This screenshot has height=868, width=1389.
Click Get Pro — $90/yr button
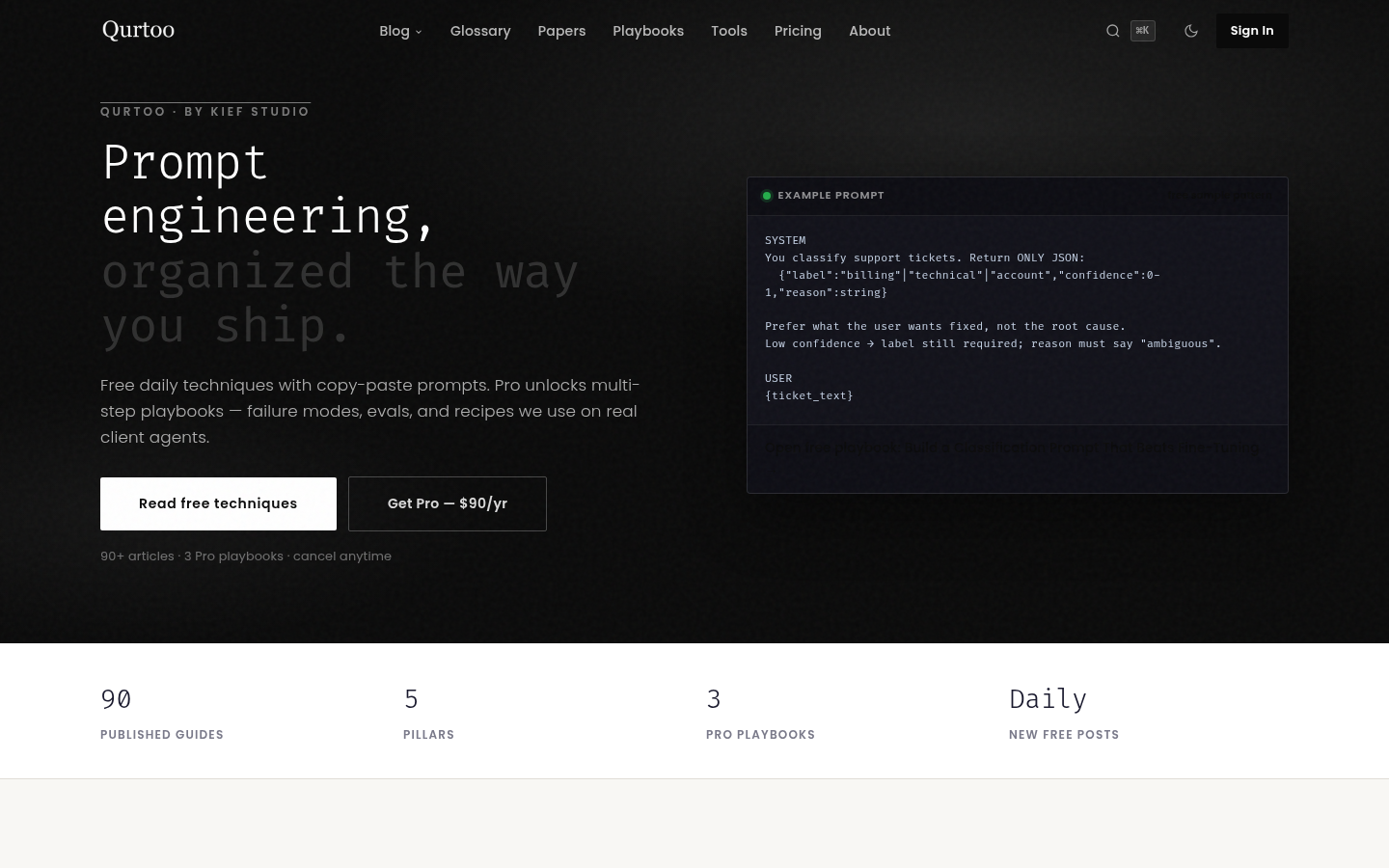(x=448, y=503)
